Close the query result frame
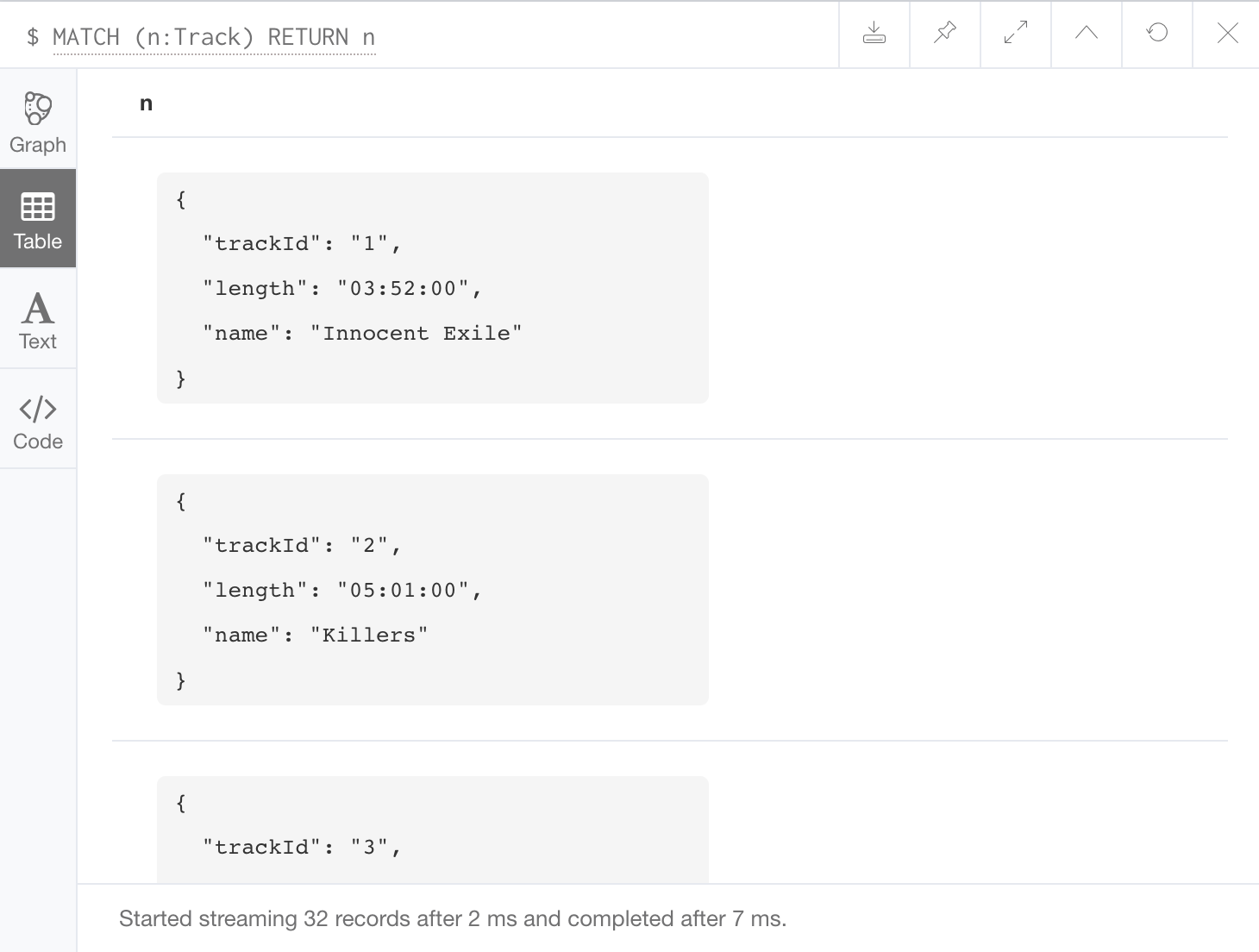 click(x=1227, y=34)
